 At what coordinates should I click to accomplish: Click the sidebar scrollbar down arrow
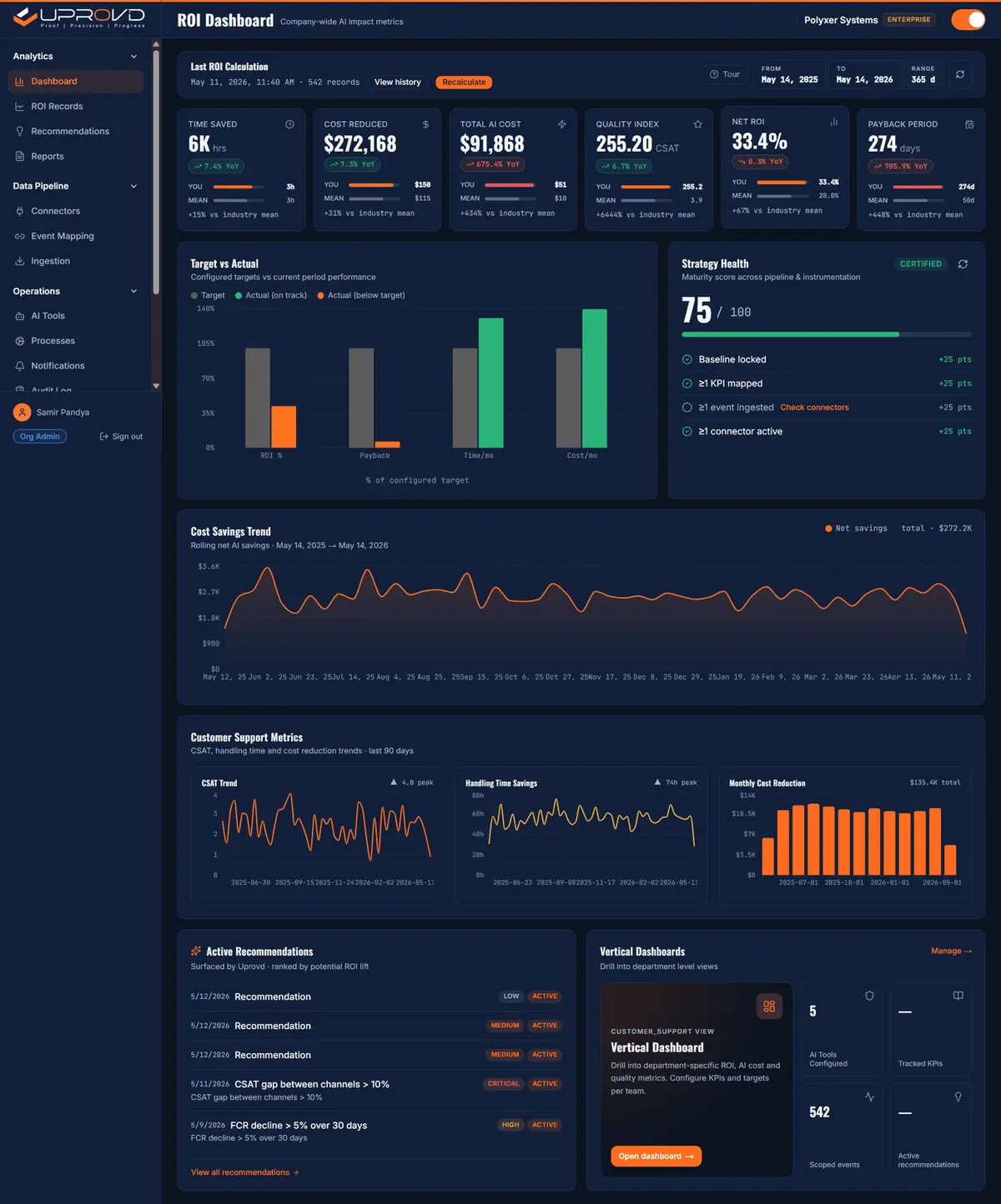pyautogui.click(x=156, y=386)
